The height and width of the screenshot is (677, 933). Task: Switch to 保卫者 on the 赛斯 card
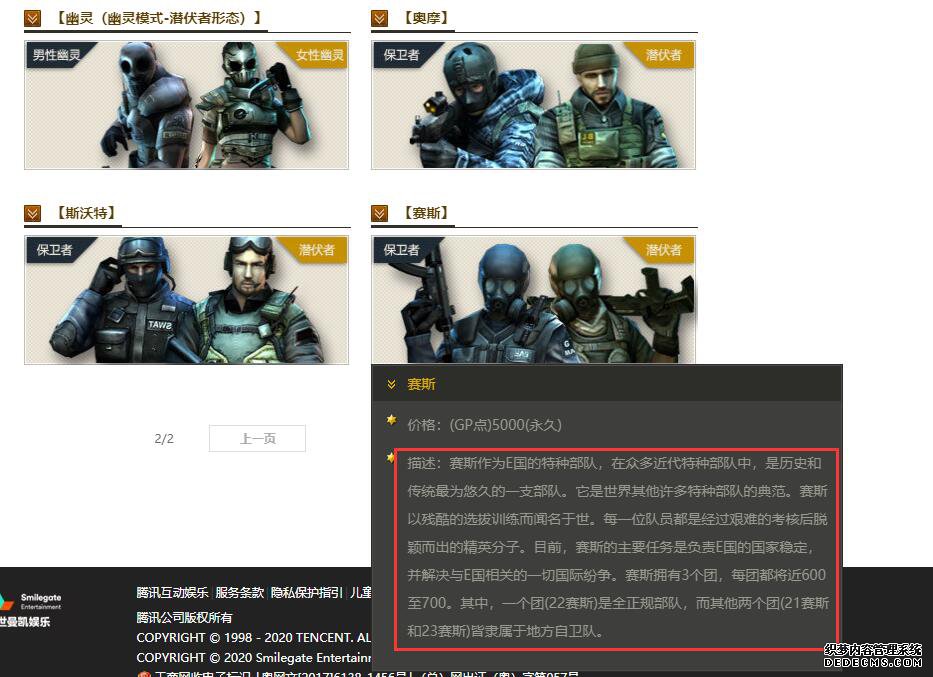coord(403,250)
